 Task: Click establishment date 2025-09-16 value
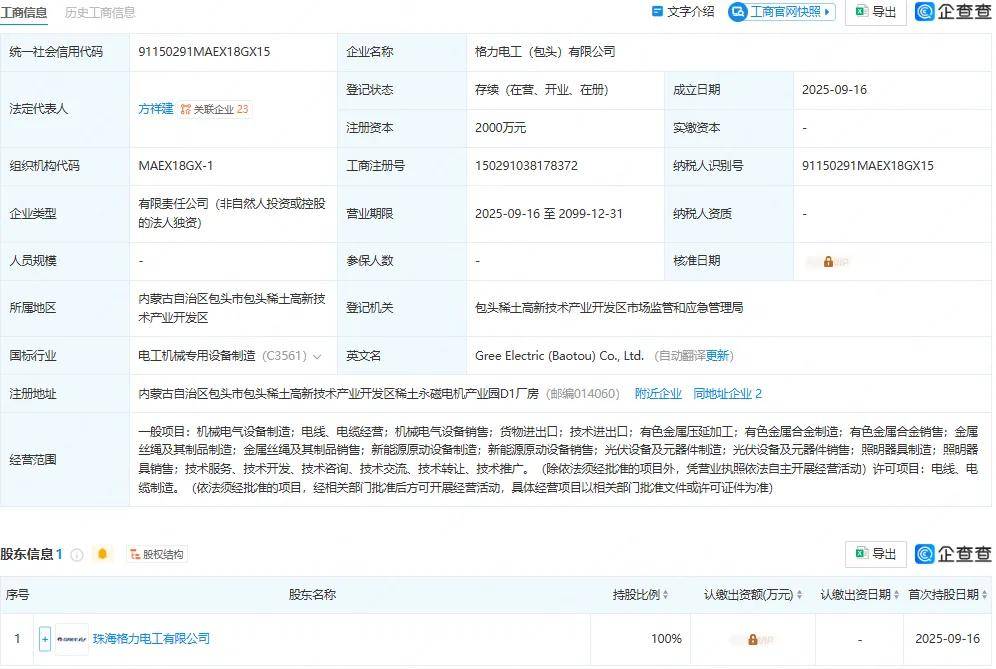pos(834,90)
